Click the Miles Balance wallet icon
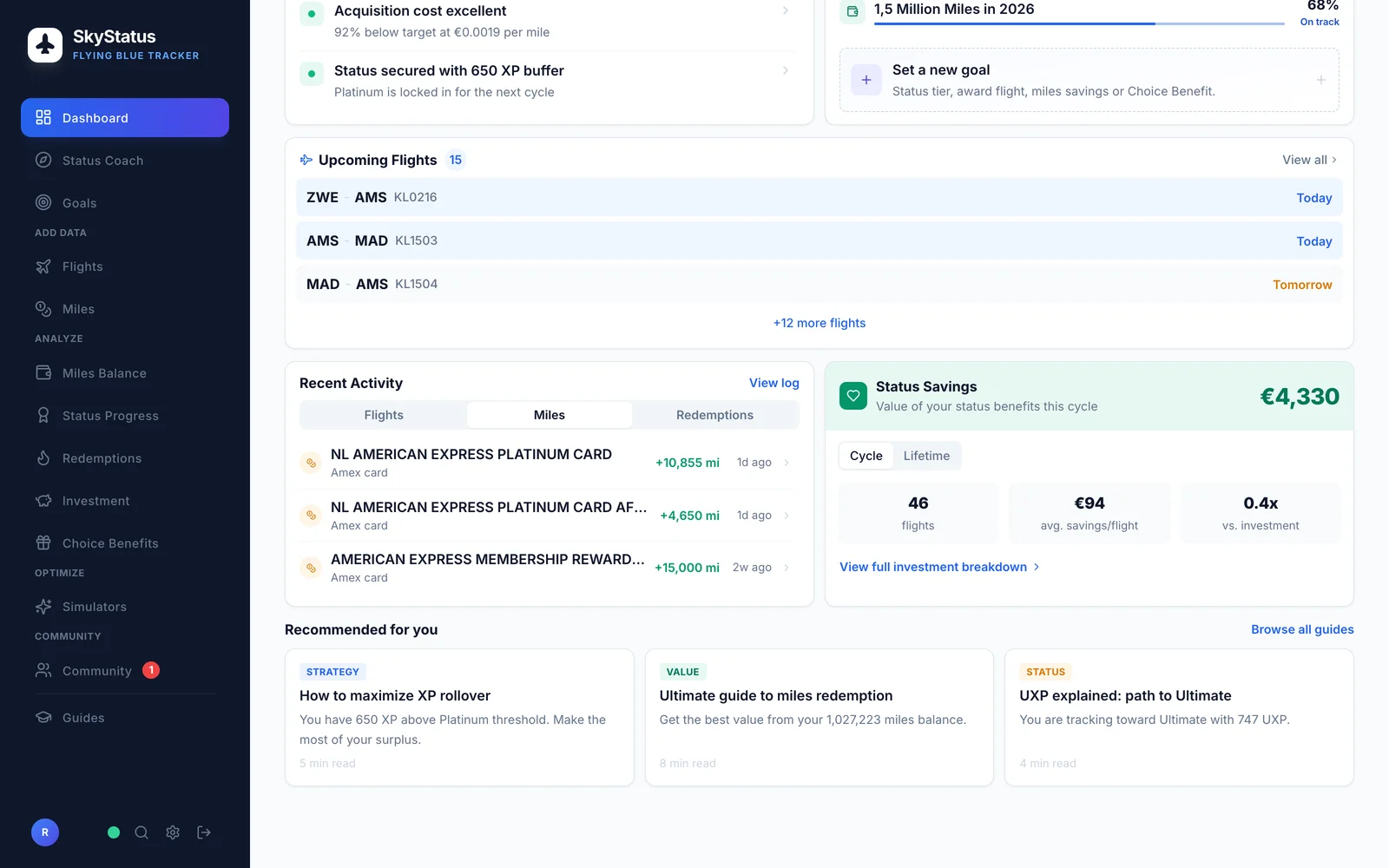The height and width of the screenshot is (868, 1389). point(43,372)
